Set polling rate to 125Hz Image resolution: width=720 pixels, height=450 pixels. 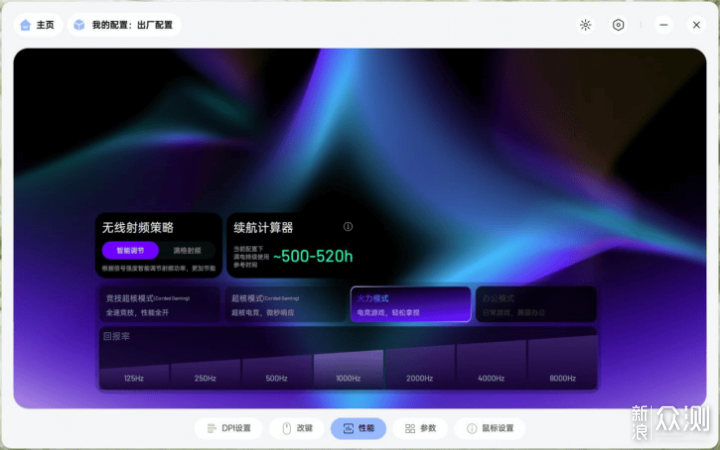[134, 377]
